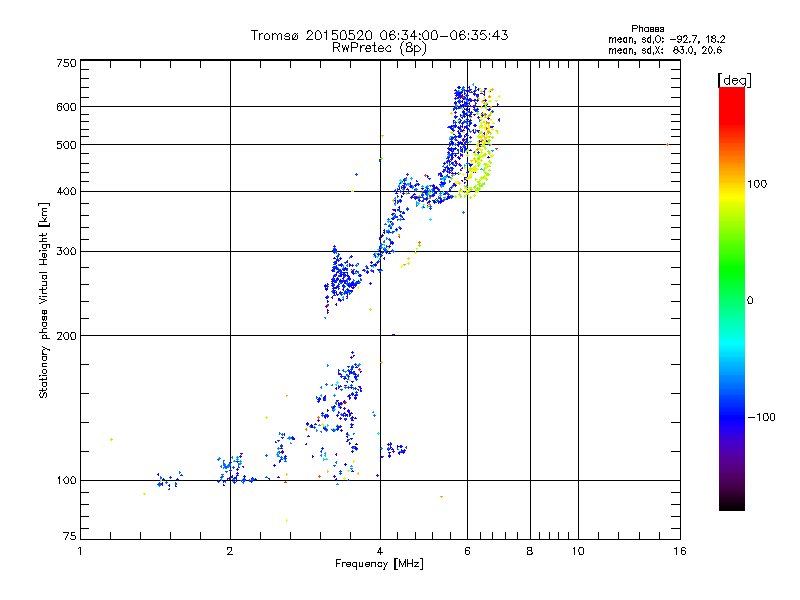Click the colorbar tick label '100'

(x=757, y=184)
